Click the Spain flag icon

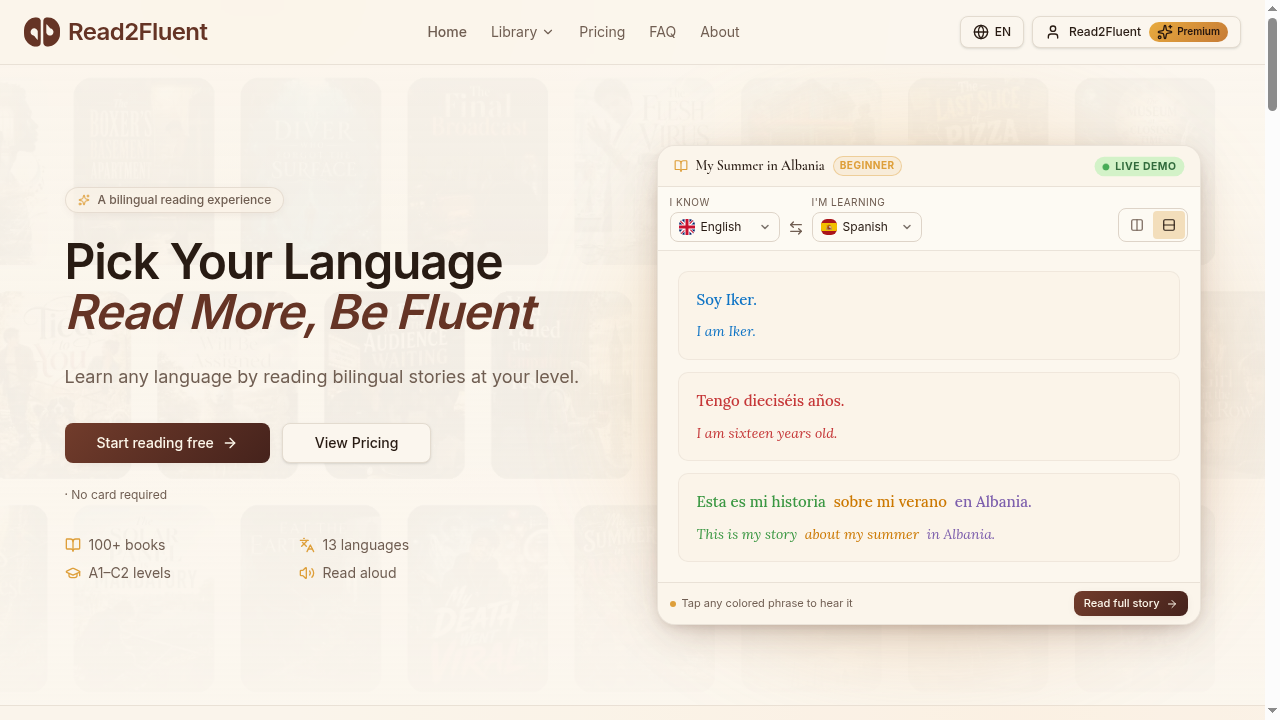click(x=829, y=227)
